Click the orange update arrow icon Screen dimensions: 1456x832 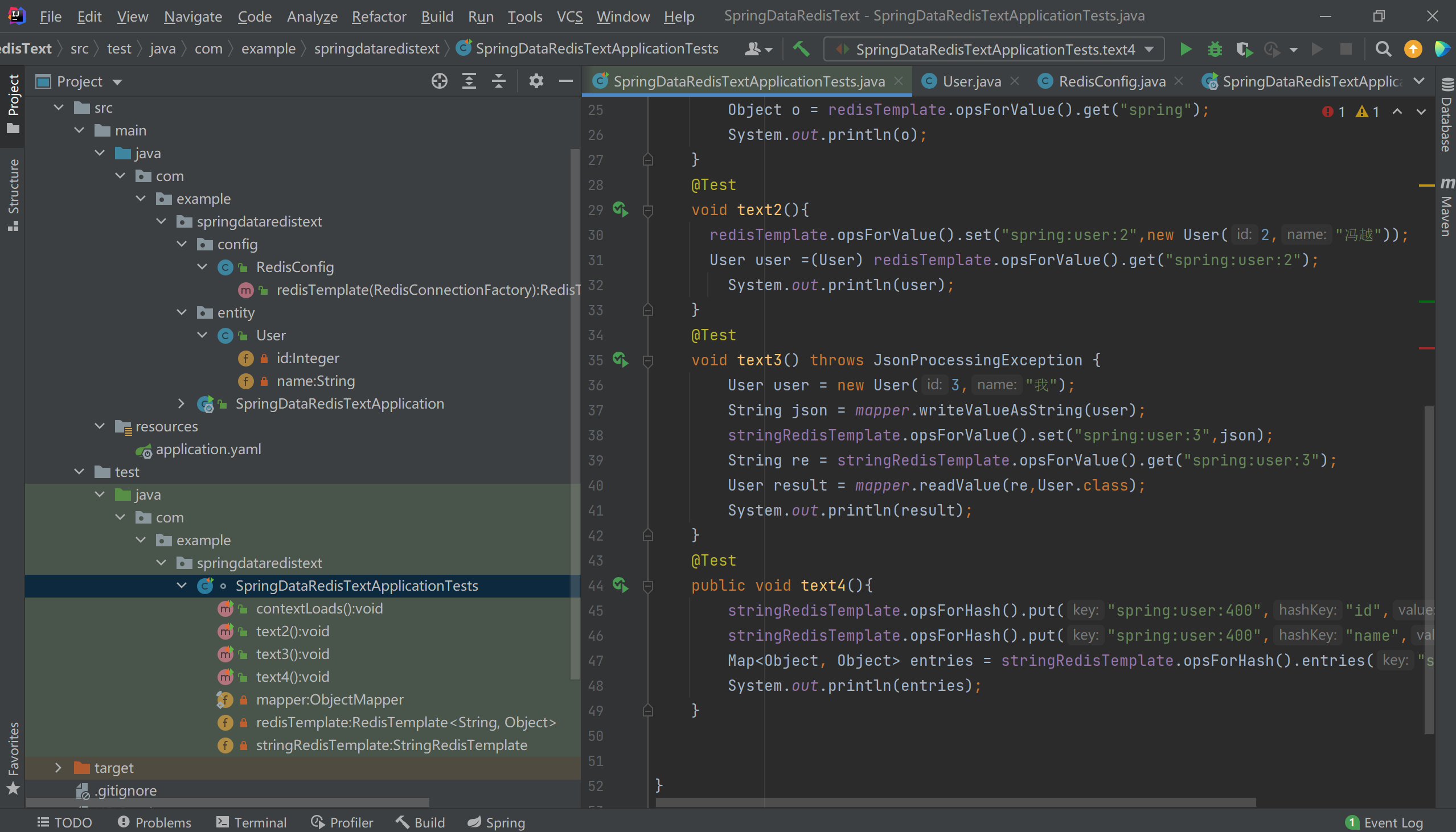pyautogui.click(x=1413, y=49)
